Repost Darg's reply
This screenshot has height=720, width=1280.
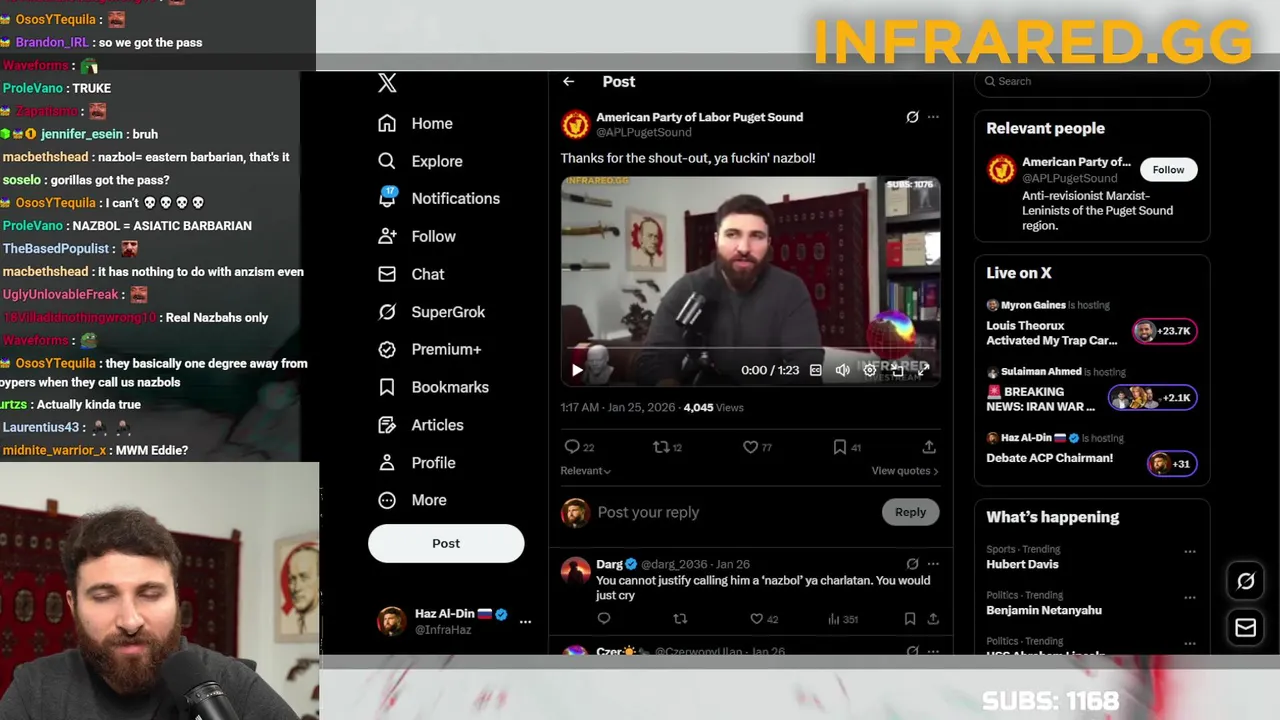tap(680, 619)
